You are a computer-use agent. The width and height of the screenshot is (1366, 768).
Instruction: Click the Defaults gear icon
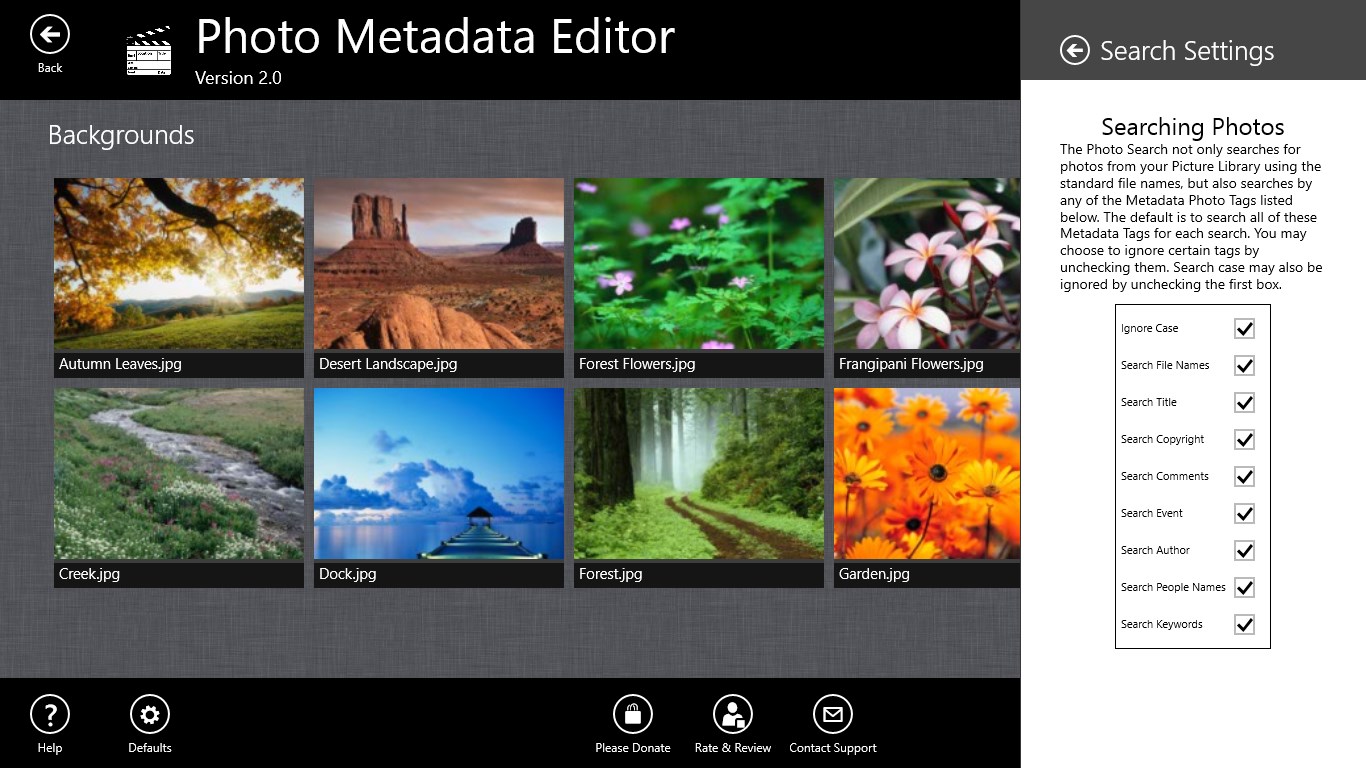click(x=150, y=715)
